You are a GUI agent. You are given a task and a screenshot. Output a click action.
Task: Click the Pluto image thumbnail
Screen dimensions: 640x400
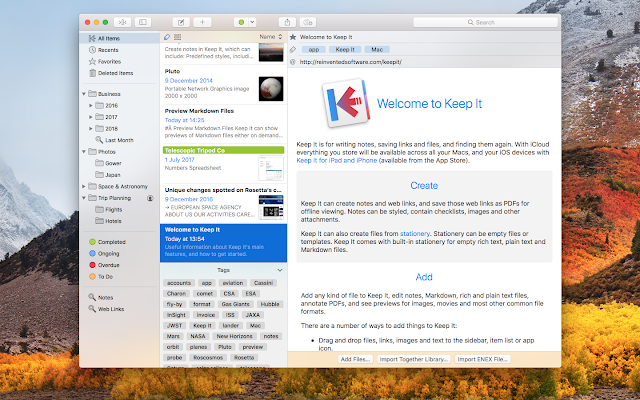[271, 89]
